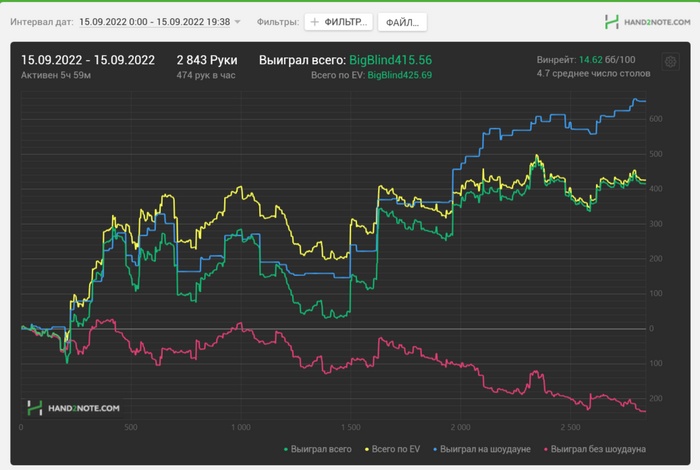The image size is (700, 470).
Task: Click the Hand2Note logo in the header
Action: tap(647, 22)
